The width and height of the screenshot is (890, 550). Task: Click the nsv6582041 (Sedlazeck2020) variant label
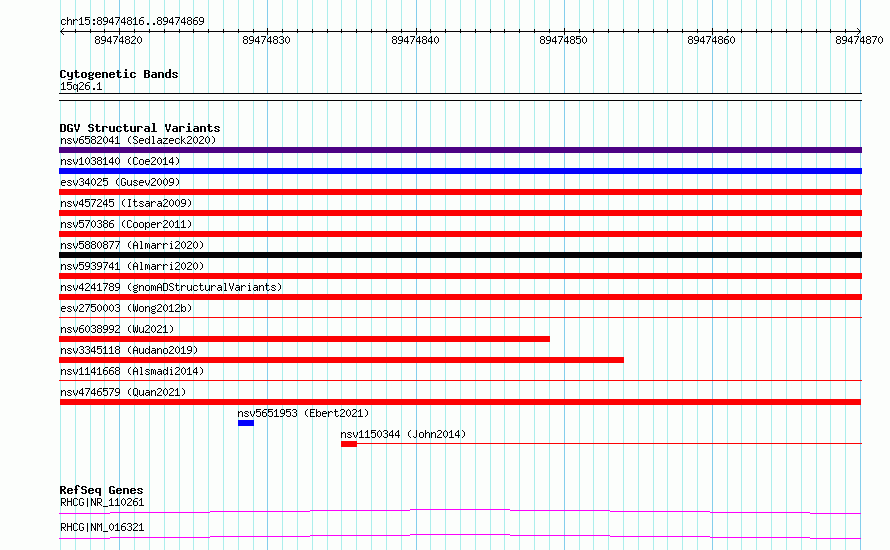point(138,140)
